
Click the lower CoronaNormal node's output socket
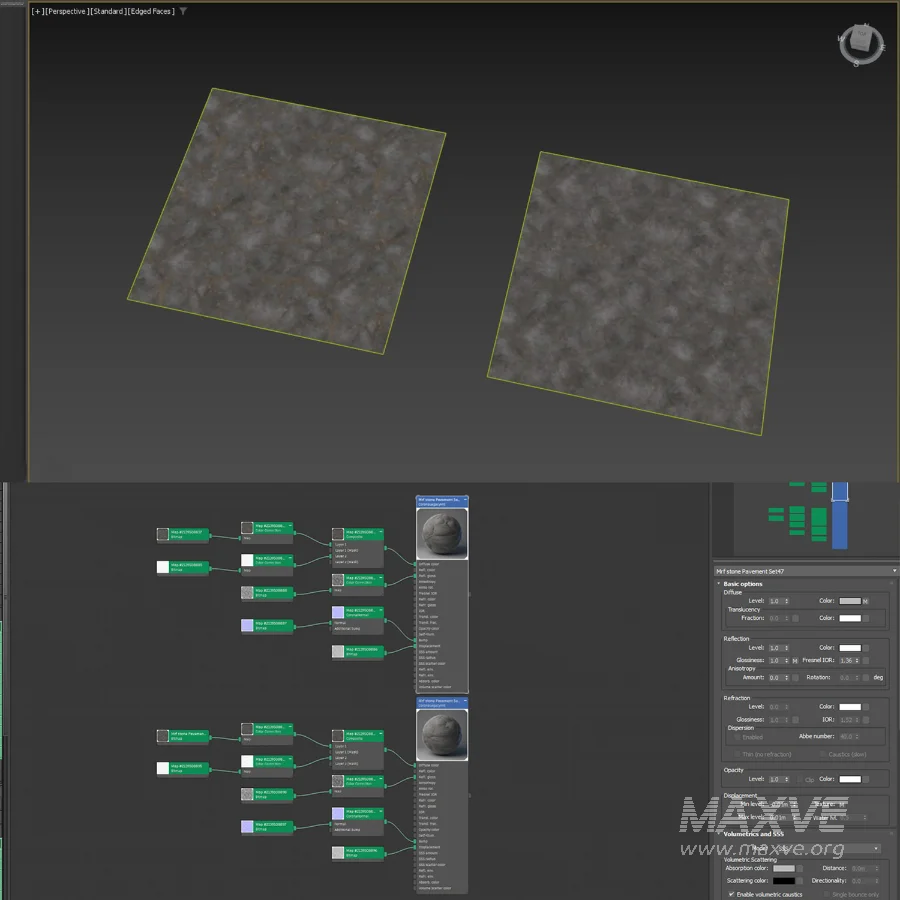pyautogui.click(x=385, y=821)
